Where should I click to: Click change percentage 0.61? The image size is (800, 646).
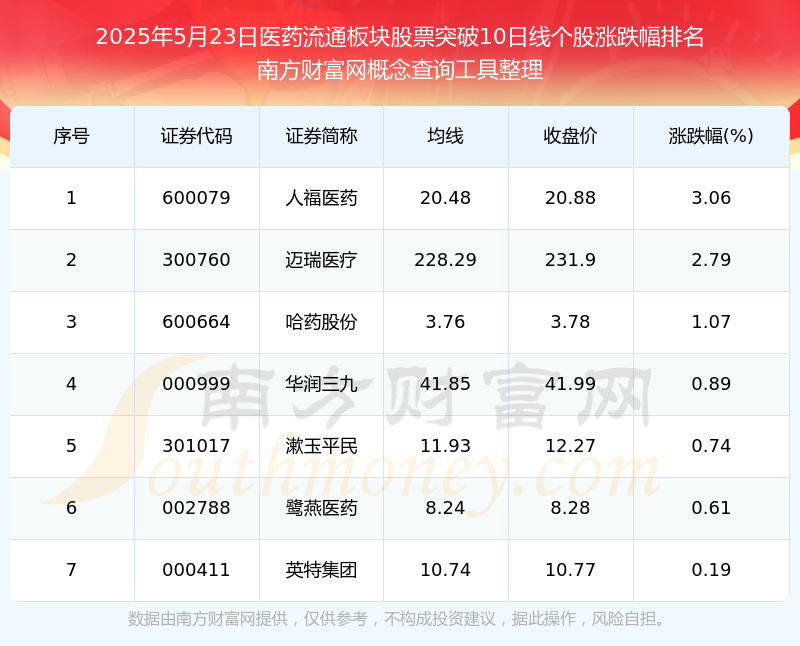[711, 508]
